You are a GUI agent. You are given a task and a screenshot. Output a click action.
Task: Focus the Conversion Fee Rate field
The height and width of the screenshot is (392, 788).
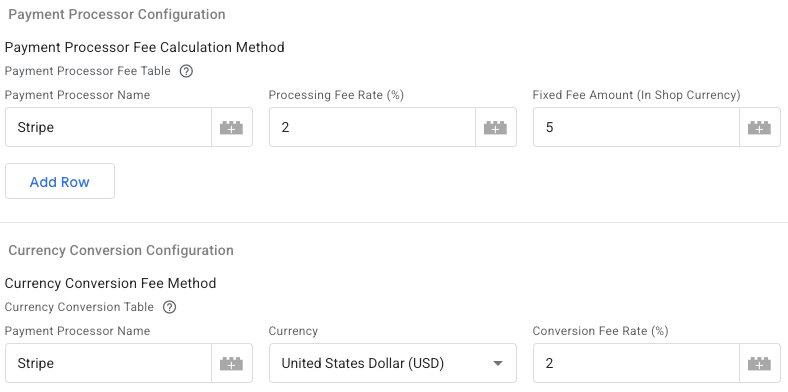click(636, 363)
